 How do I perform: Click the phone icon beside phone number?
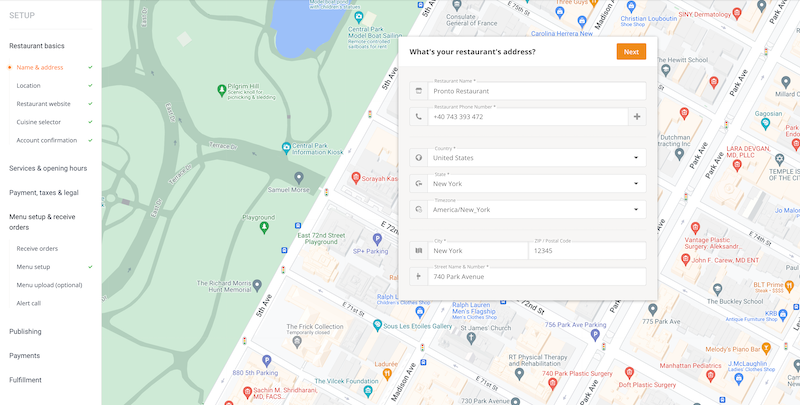click(x=419, y=117)
